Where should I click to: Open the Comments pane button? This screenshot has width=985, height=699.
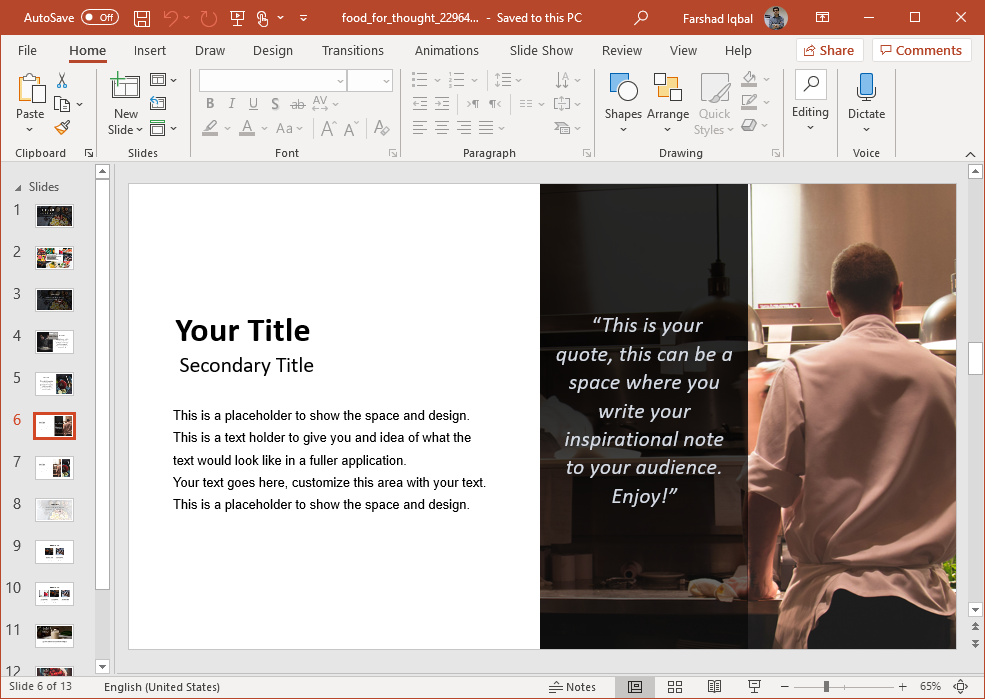(x=921, y=50)
